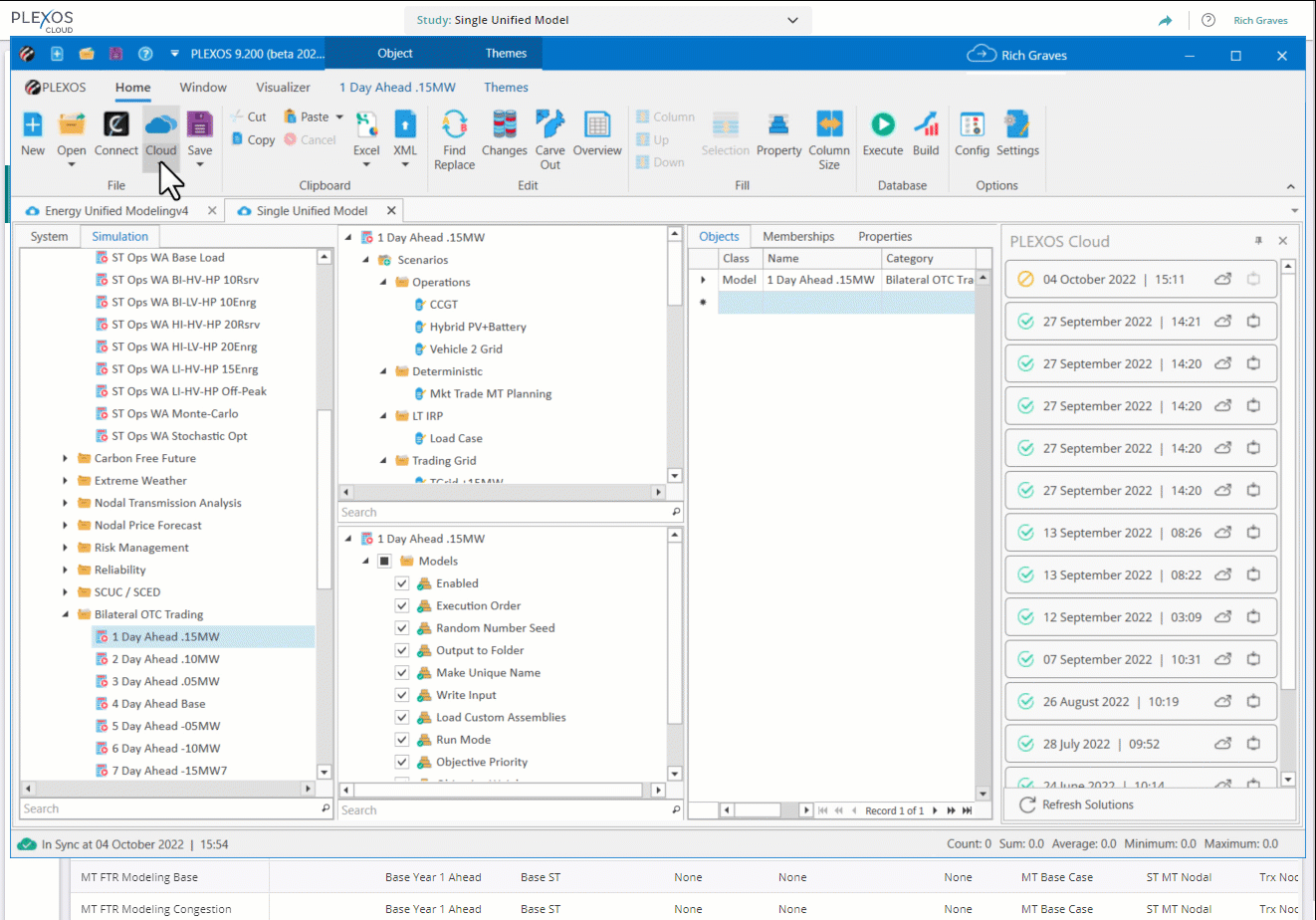Click the Column Size icon
Image resolution: width=1316 pixels, height=920 pixels.
[829, 124]
